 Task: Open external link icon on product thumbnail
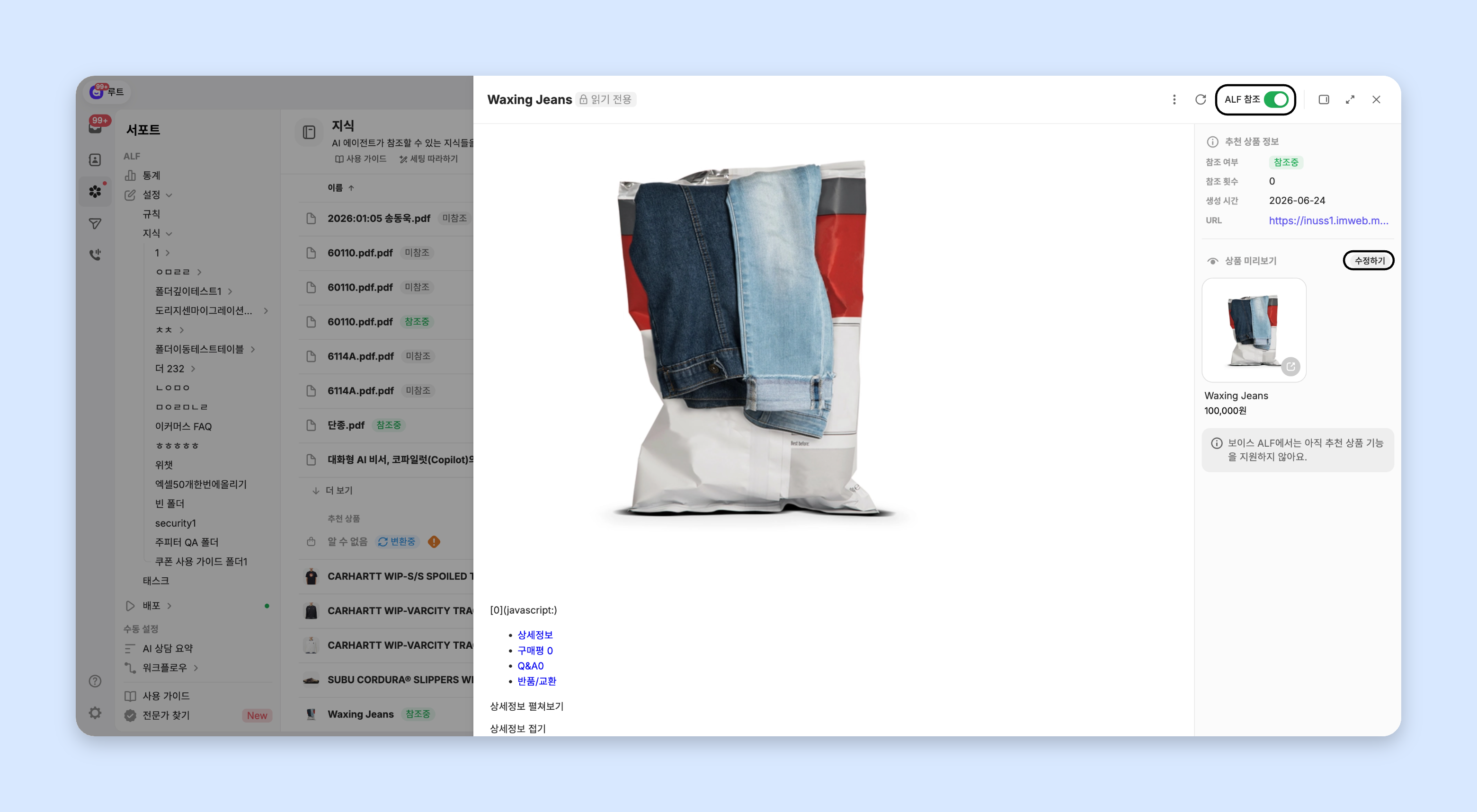[1290, 366]
